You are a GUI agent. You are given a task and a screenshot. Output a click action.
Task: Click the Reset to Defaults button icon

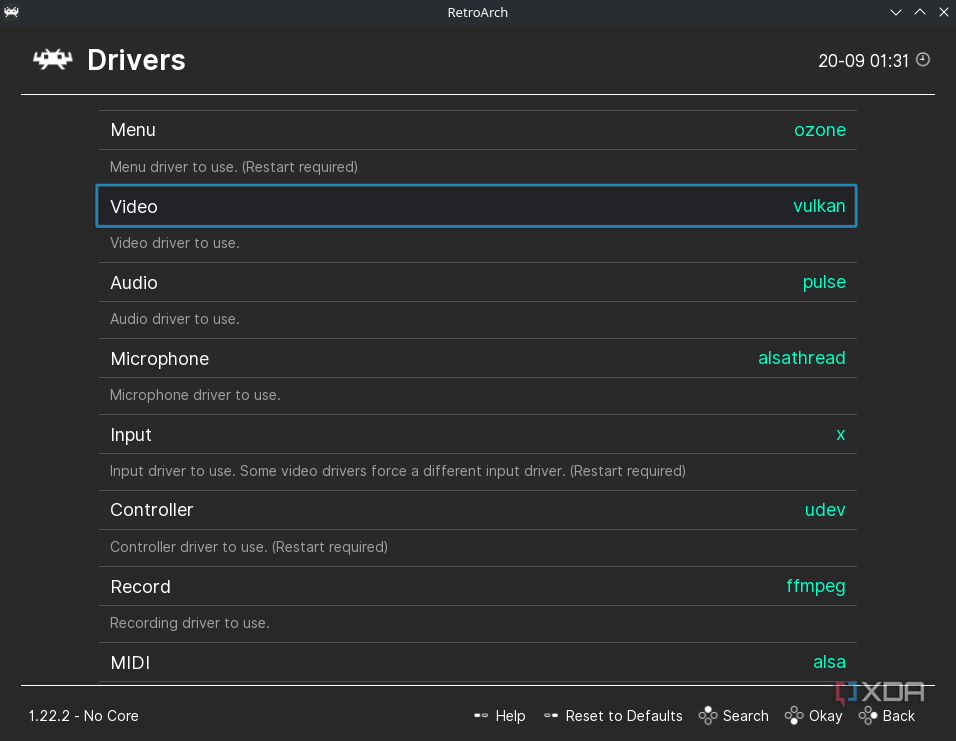551,715
